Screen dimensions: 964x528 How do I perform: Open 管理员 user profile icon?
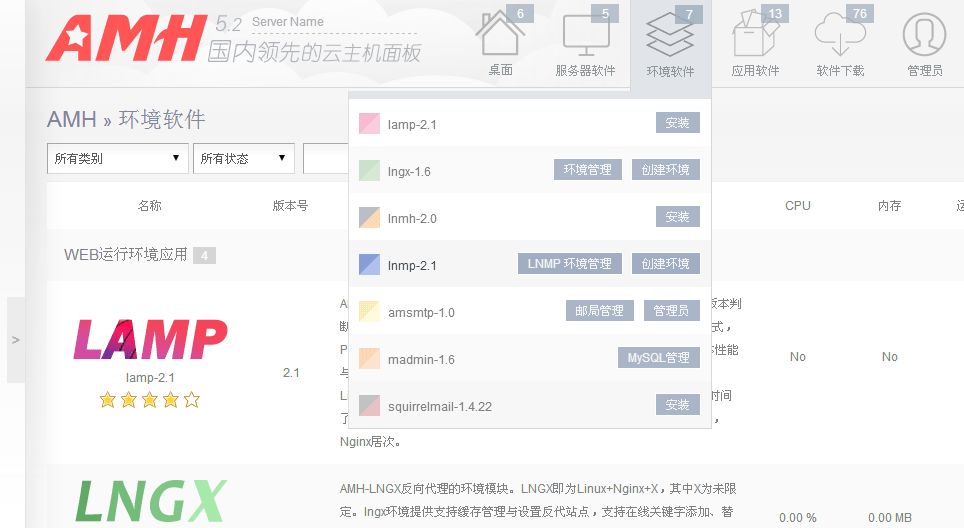pyautogui.click(x=924, y=38)
